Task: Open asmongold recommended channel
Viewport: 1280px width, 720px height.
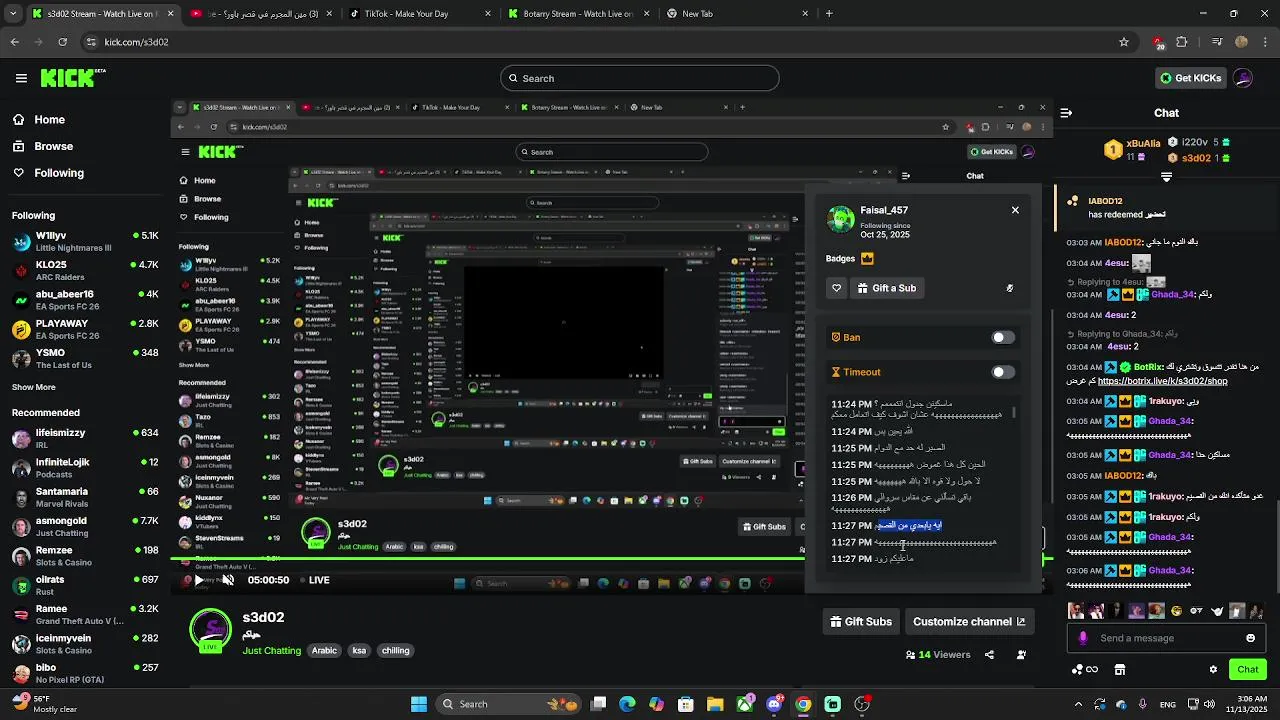Action: [85, 526]
